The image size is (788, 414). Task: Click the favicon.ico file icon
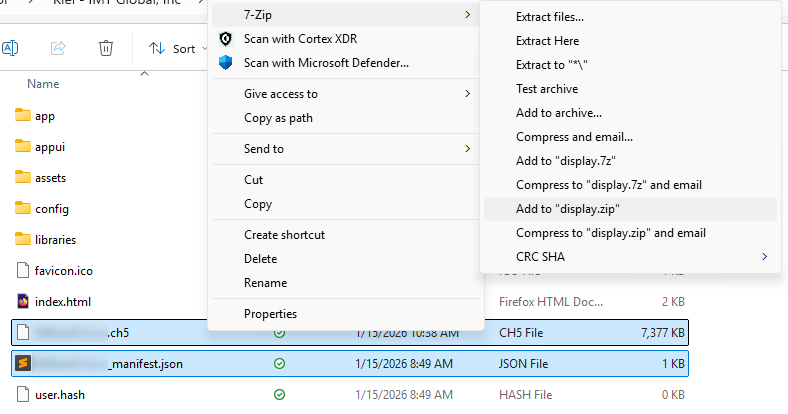click(x=24, y=270)
